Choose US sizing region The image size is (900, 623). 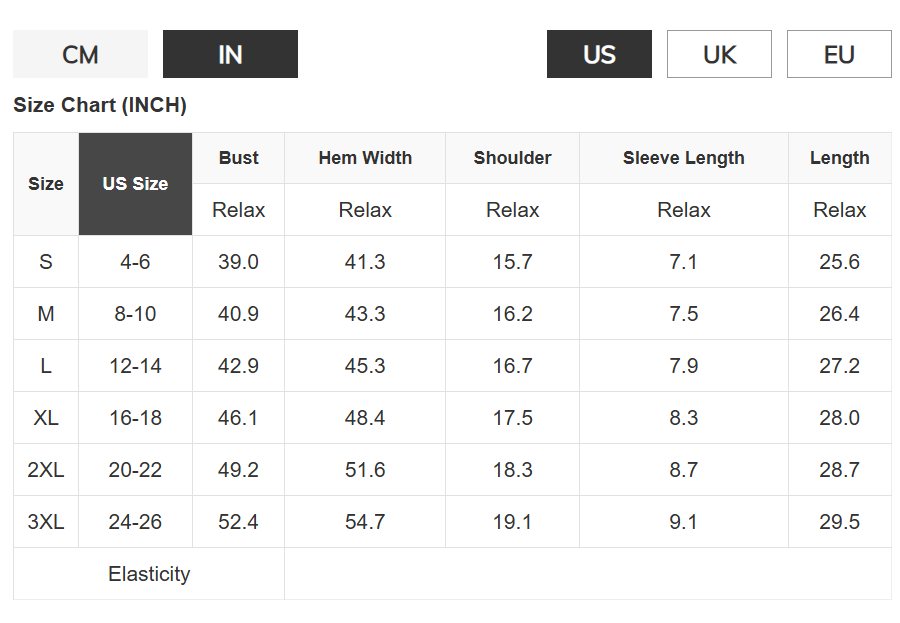599,54
